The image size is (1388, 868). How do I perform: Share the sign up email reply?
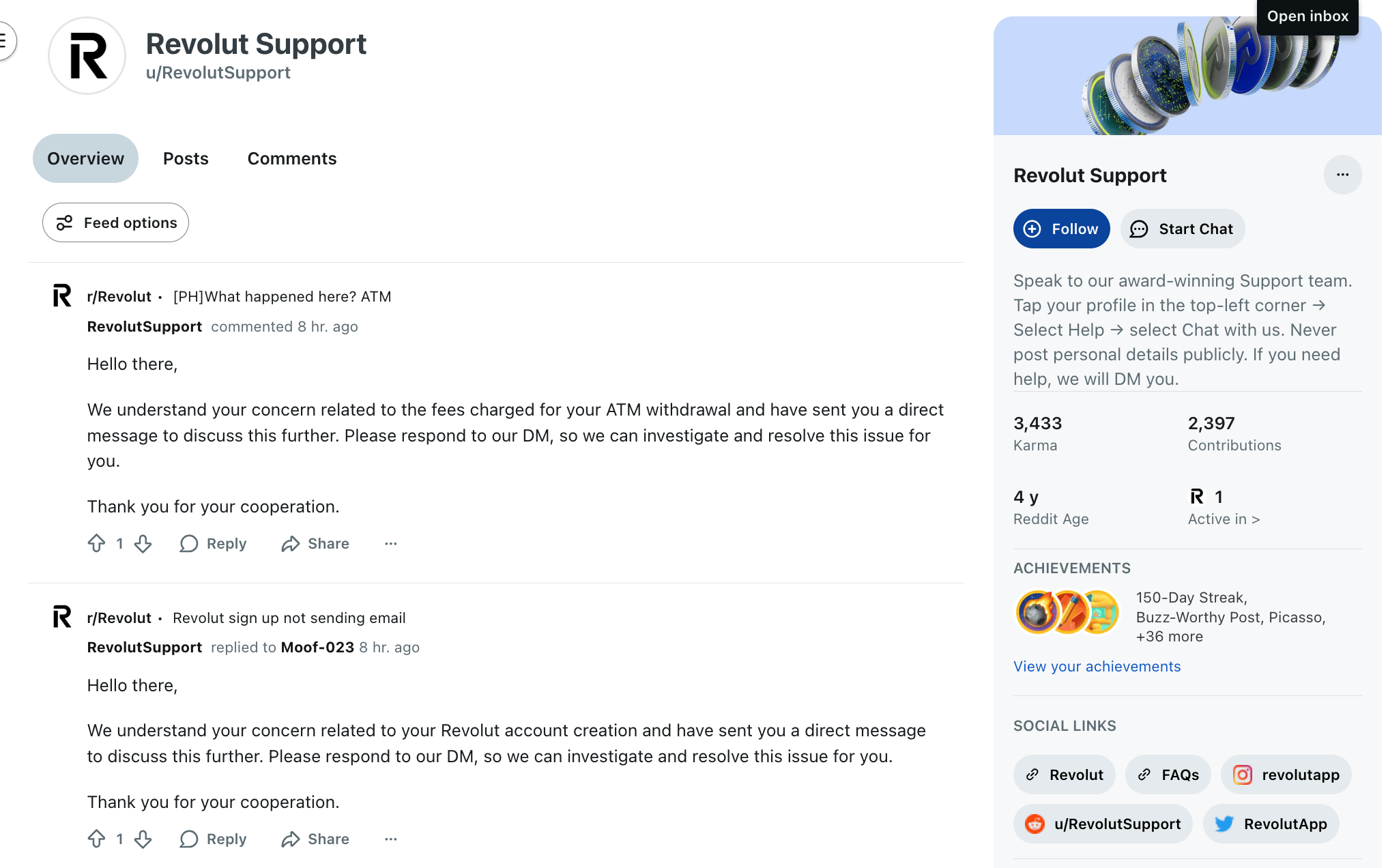(315, 839)
